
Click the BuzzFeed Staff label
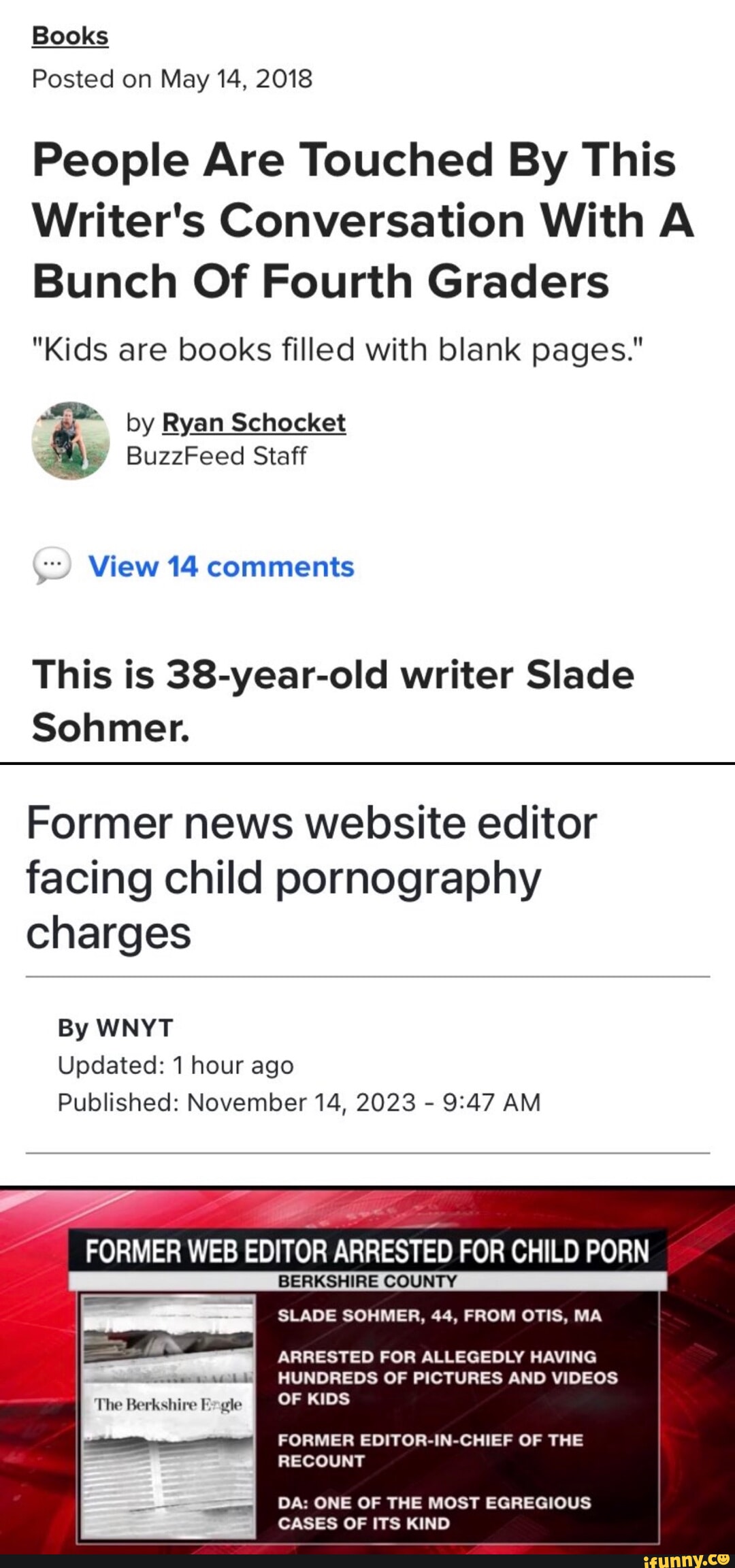point(216,456)
